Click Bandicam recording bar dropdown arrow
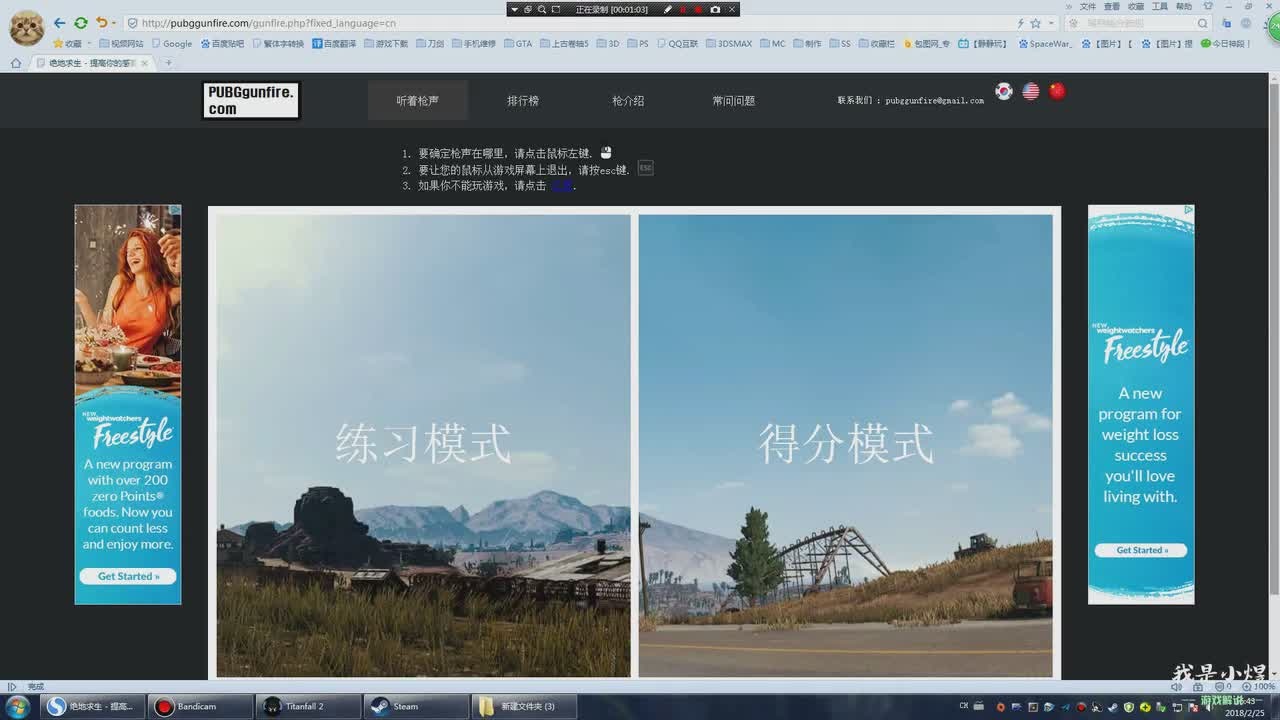1280x720 pixels. point(514,9)
